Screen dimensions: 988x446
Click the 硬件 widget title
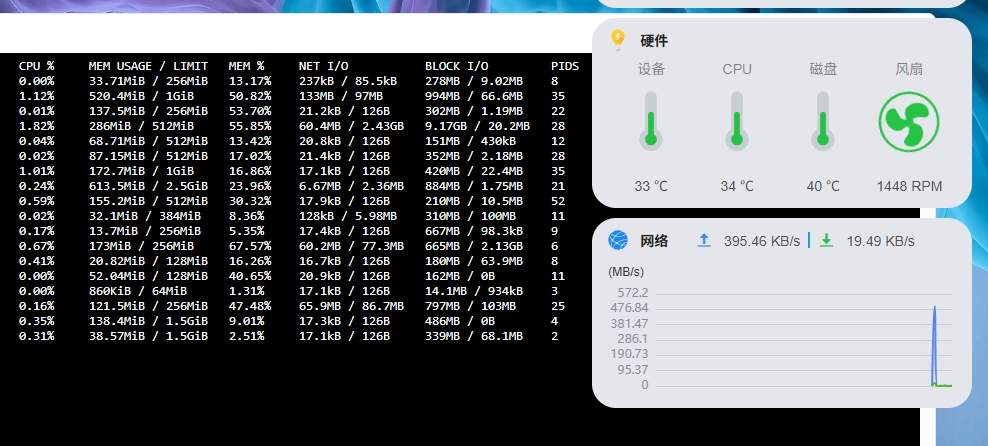coord(654,41)
